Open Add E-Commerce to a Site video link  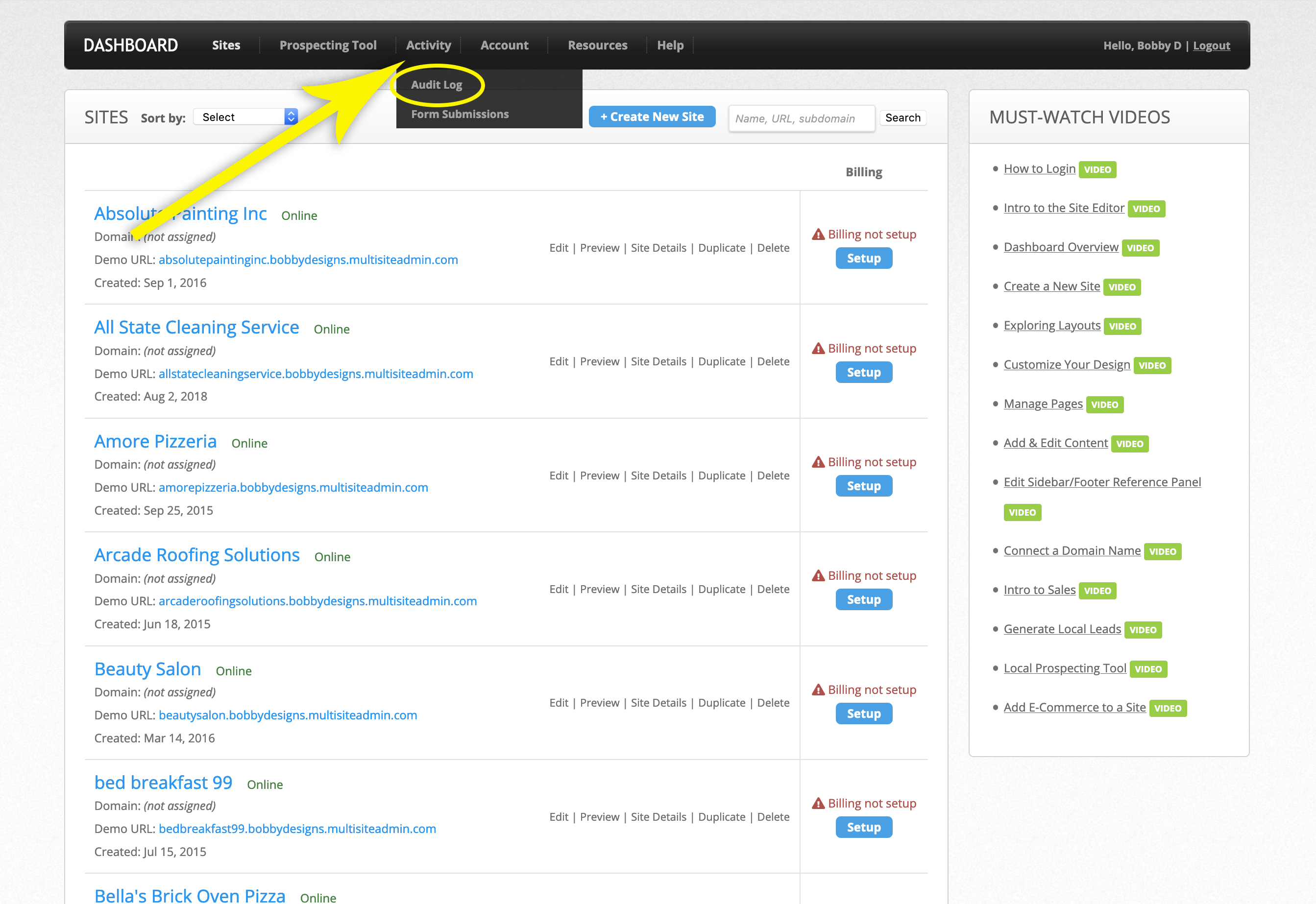pyautogui.click(x=1074, y=708)
